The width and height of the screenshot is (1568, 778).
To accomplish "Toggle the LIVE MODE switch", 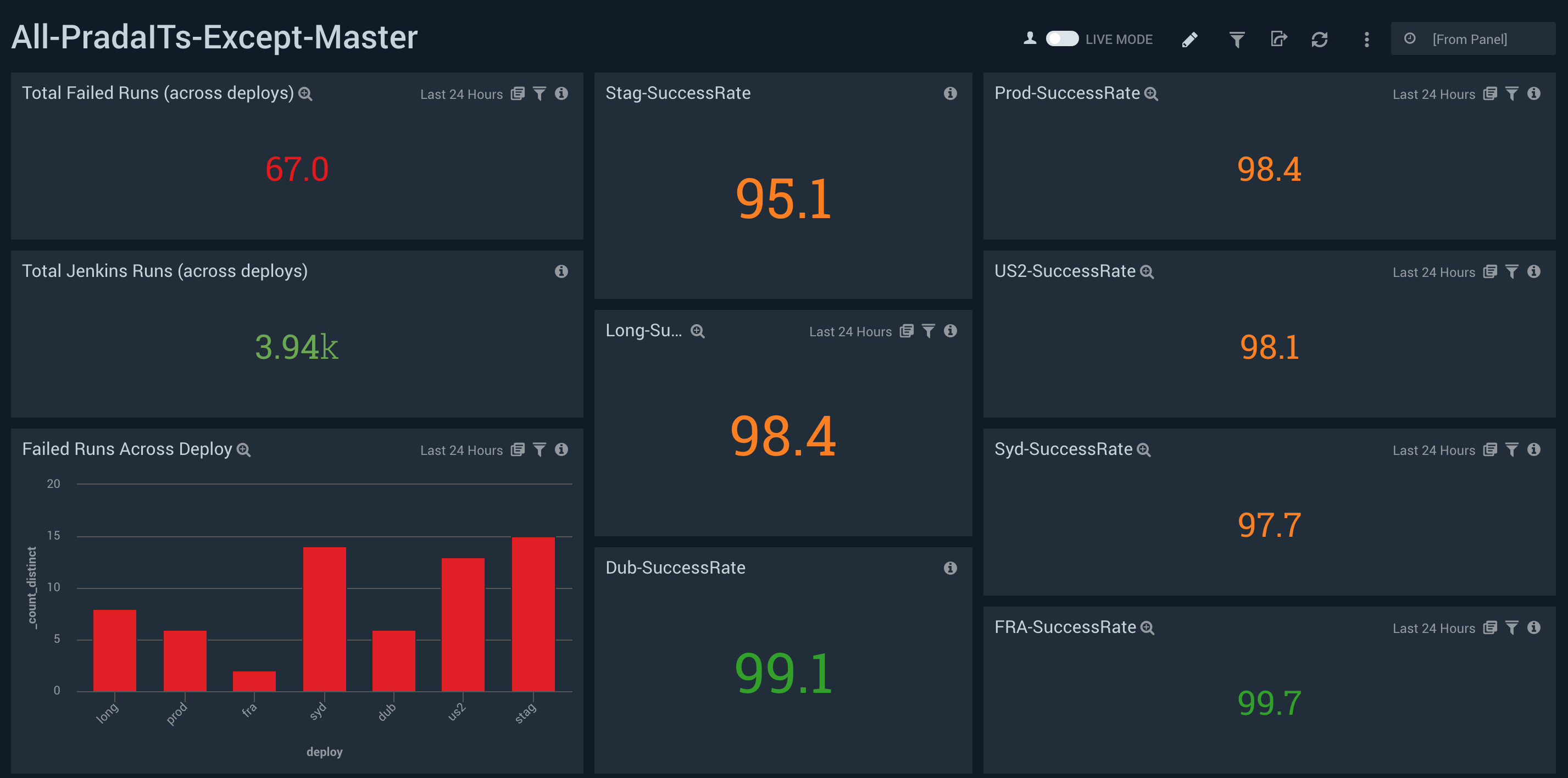I will pyautogui.click(x=1061, y=39).
